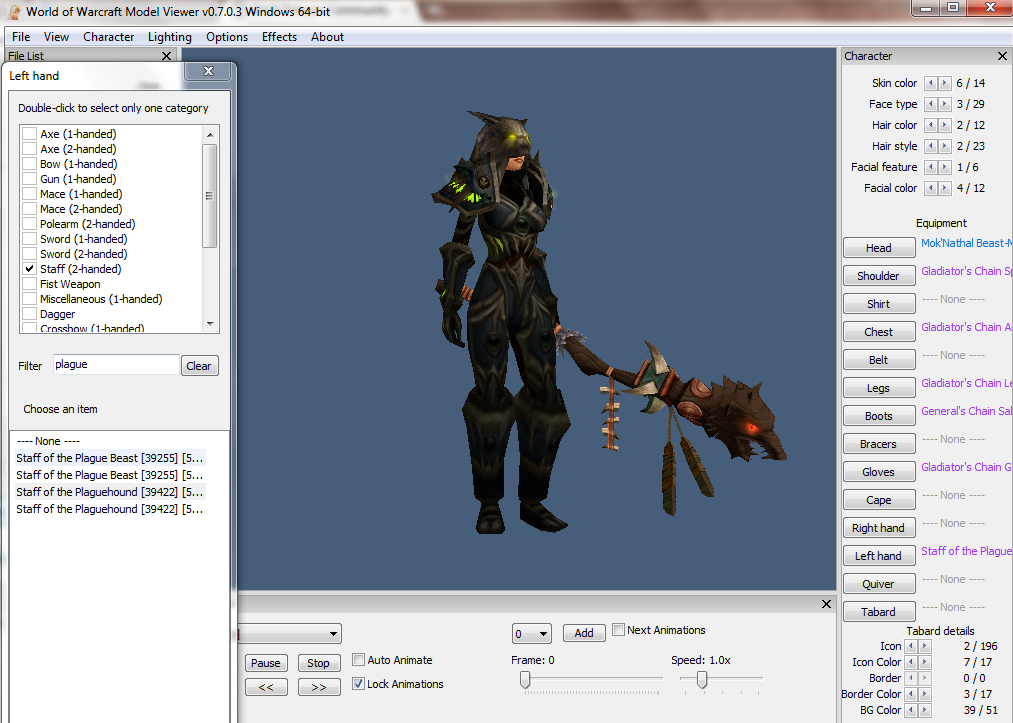The height and width of the screenshot is (723, 1013).
Task: Click next arrow for Hair style
Action: [945, 146]
